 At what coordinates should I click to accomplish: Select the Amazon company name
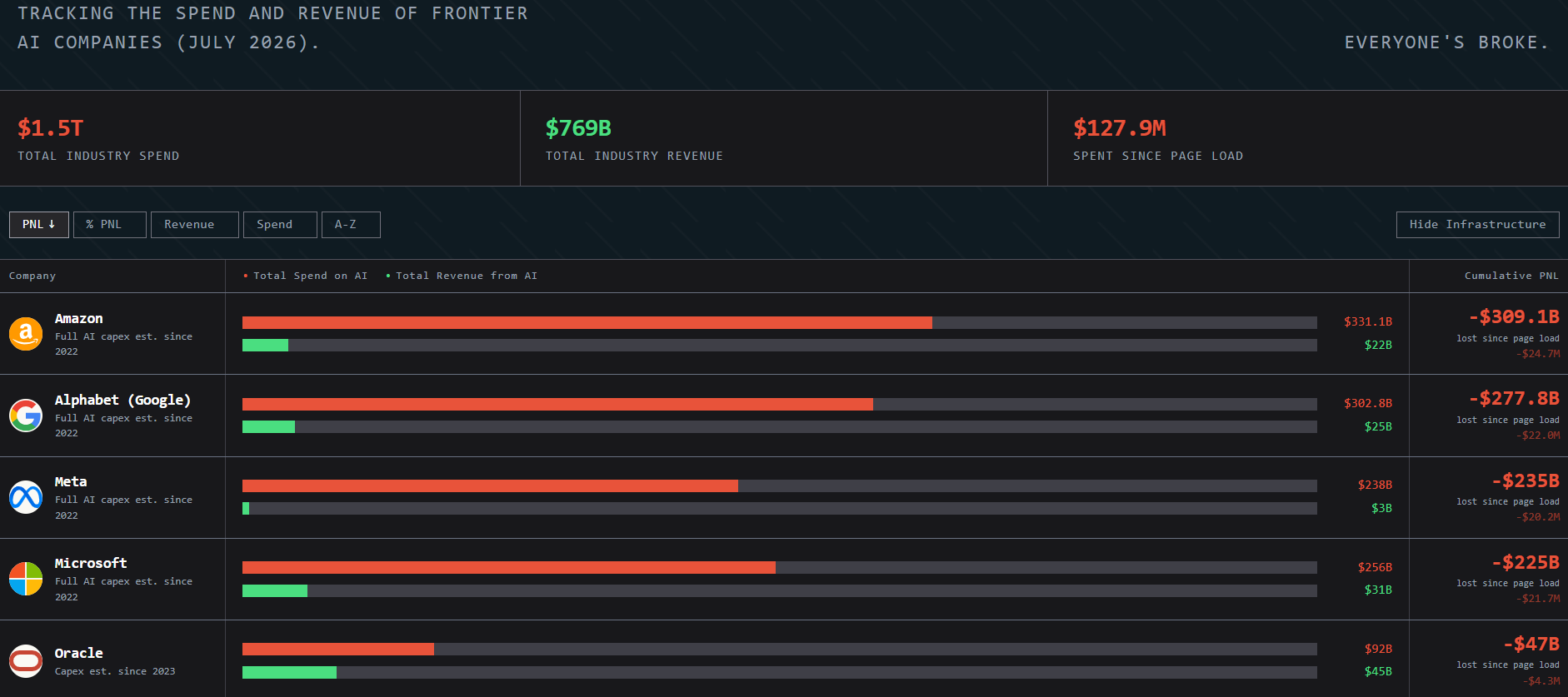[79, 318]
